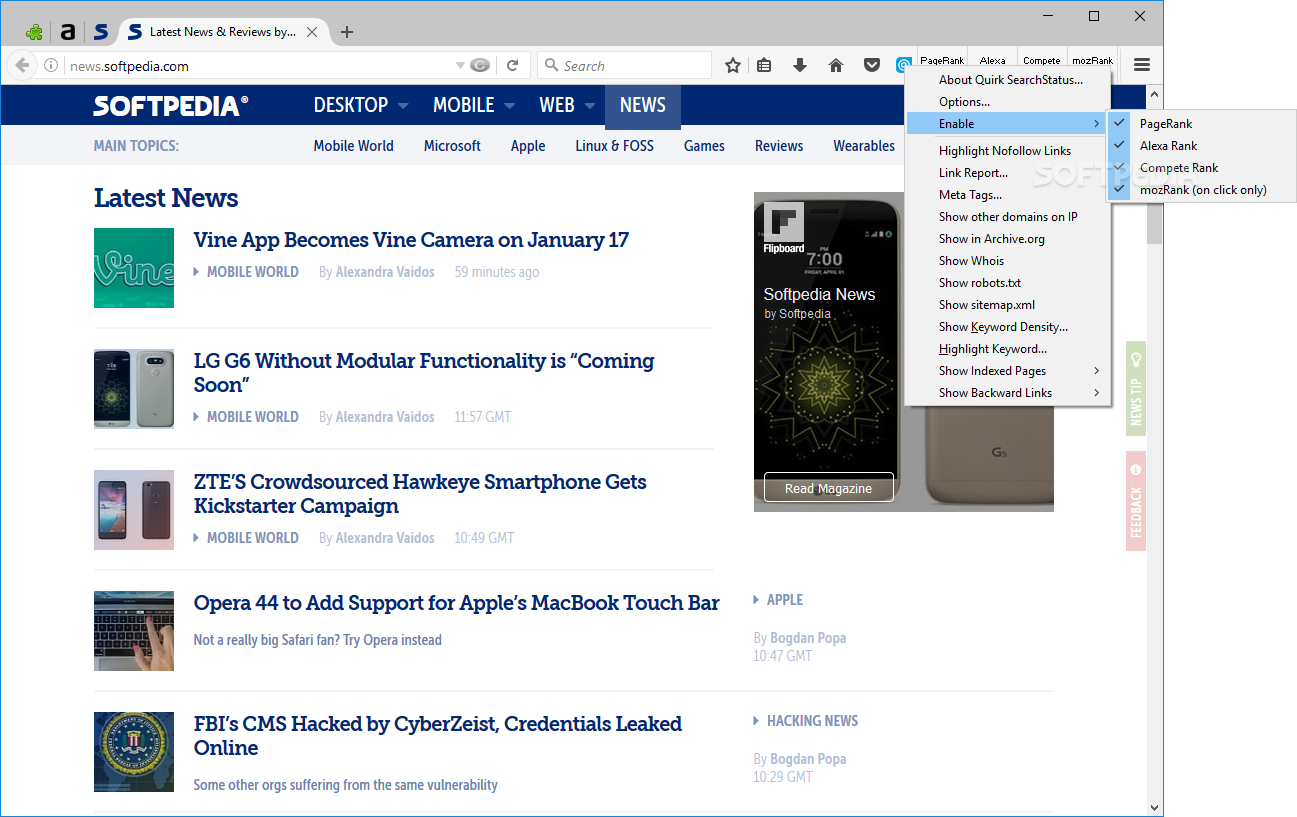
Task: Select Show sitemap.xml
Action: pos(1008,305)
